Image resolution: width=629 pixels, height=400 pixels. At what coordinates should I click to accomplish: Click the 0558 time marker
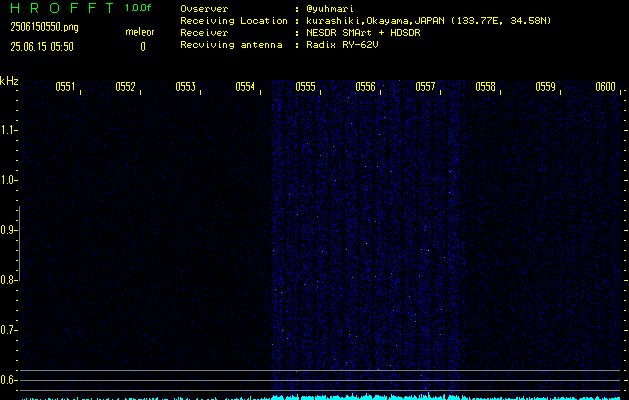pos(485,87)
